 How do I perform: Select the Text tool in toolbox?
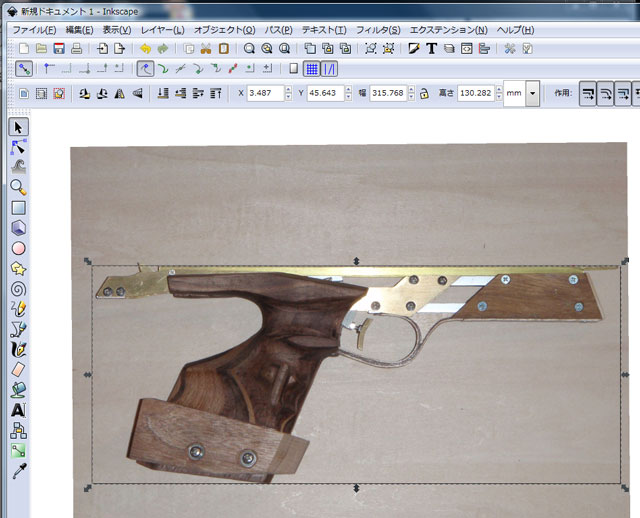(x=18, y=410)
